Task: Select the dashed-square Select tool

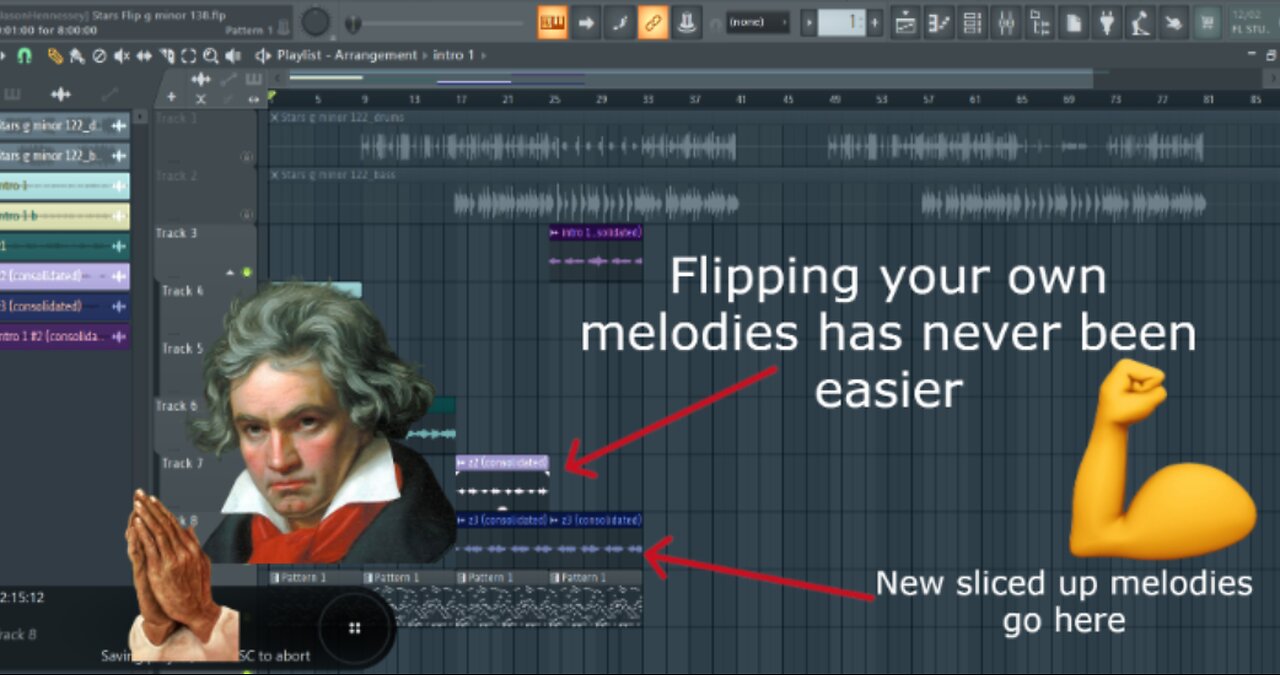Action: pyautogui.click(x=188, y=56)
